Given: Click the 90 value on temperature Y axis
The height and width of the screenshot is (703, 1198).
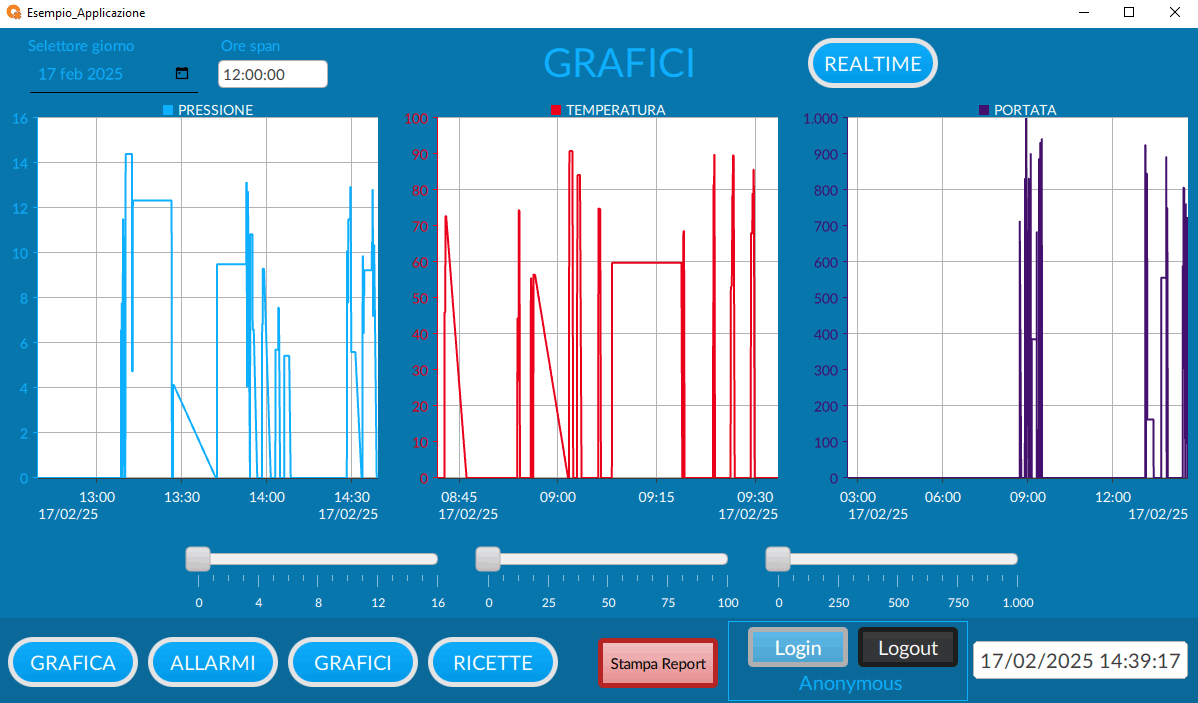Looking at the screenshot, I should [x=420, y=154].
